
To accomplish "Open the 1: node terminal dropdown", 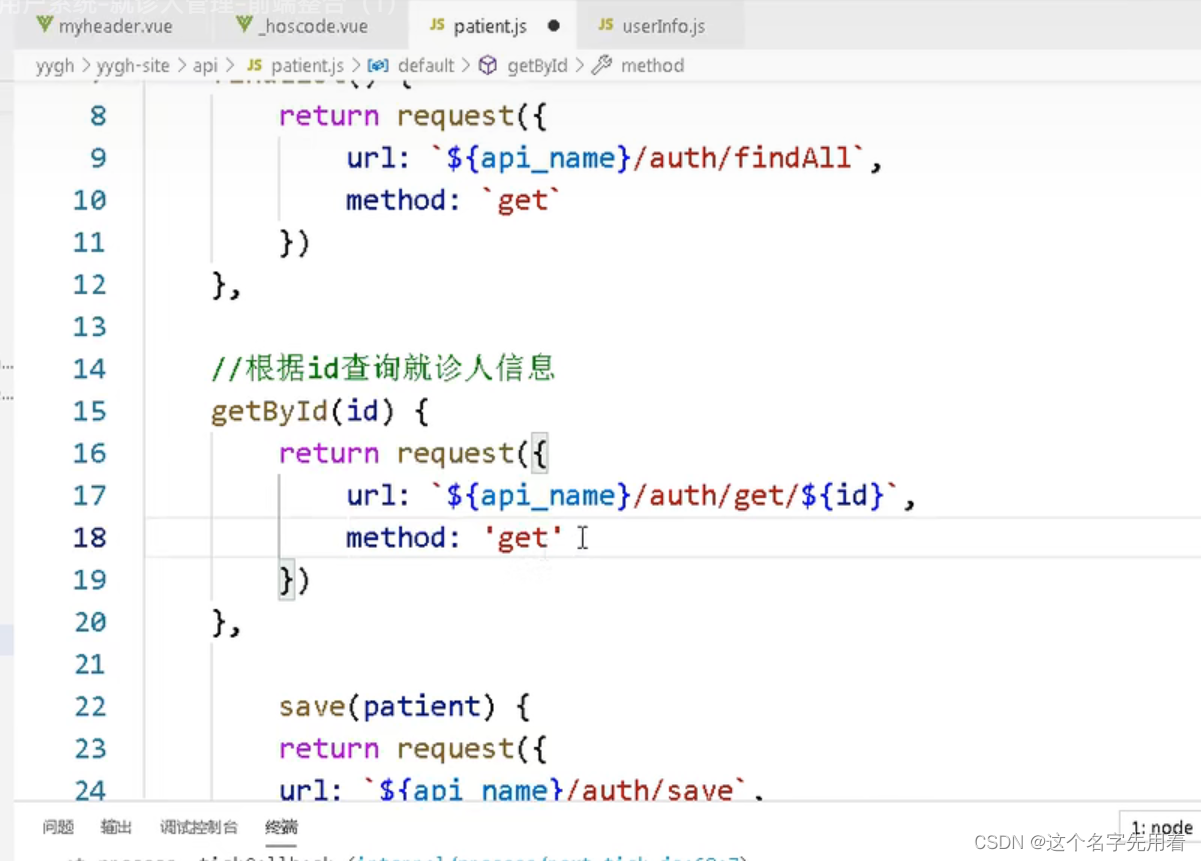I will 1160,827.
